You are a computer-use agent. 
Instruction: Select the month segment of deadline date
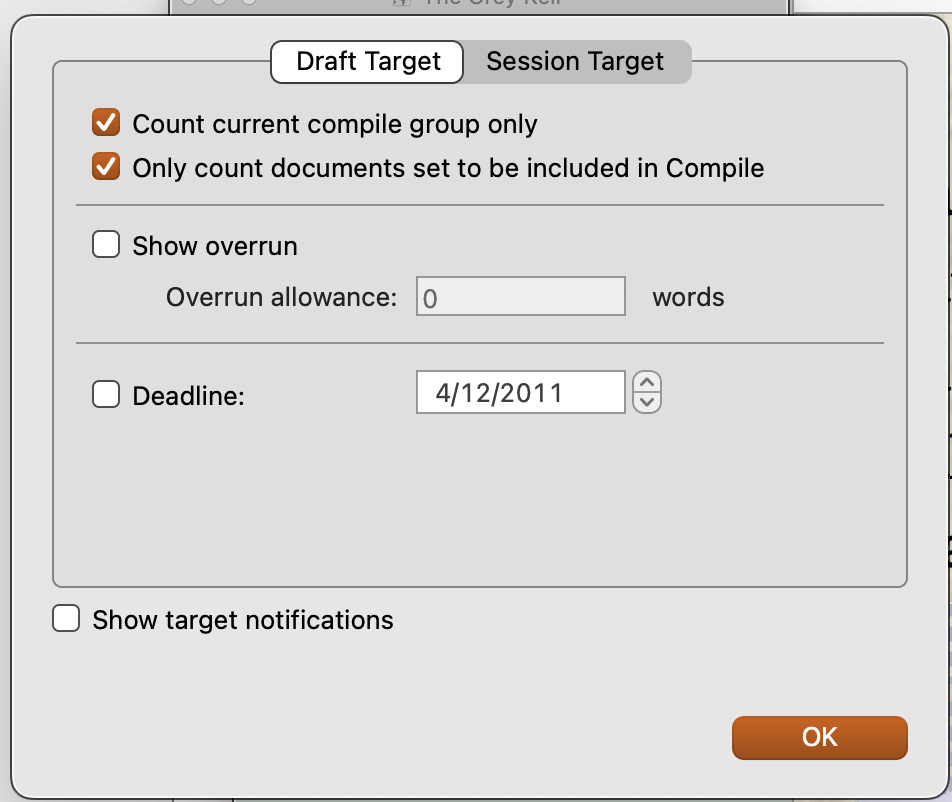[x=443, y=393]
